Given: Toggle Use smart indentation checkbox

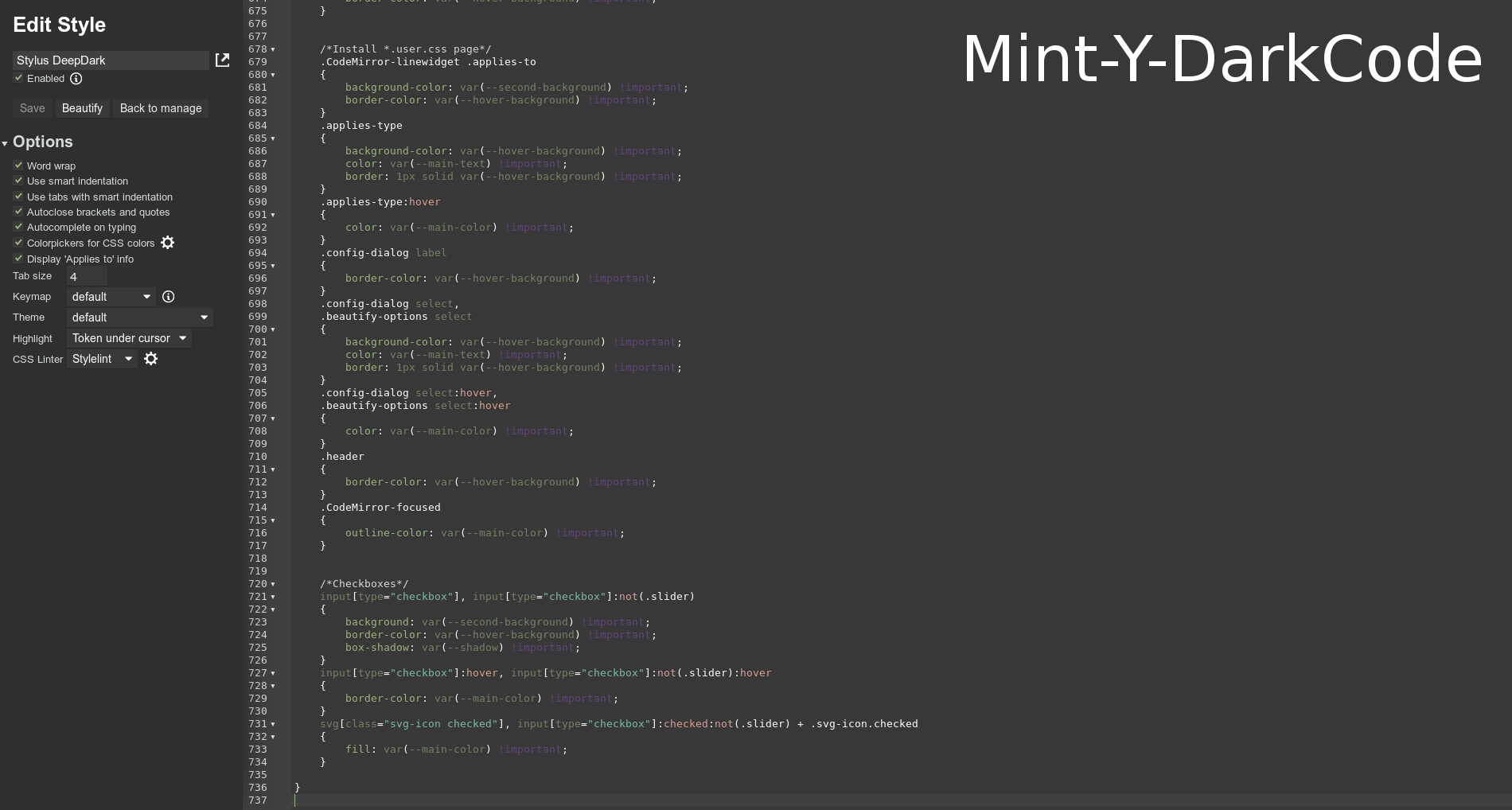Looking at the screenshot, I should click(x=18, y=181).
